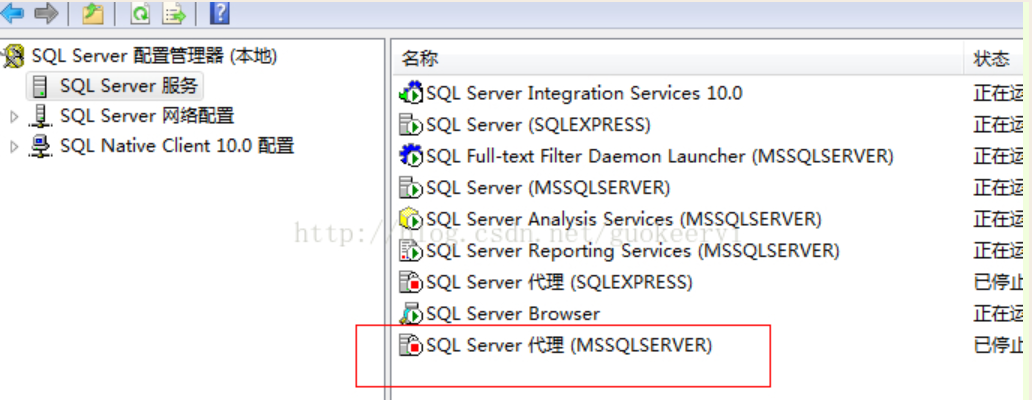
Task: Select SQL Server Reporting Services (MSSQLSERVER)
Action: tap(632, 250)
